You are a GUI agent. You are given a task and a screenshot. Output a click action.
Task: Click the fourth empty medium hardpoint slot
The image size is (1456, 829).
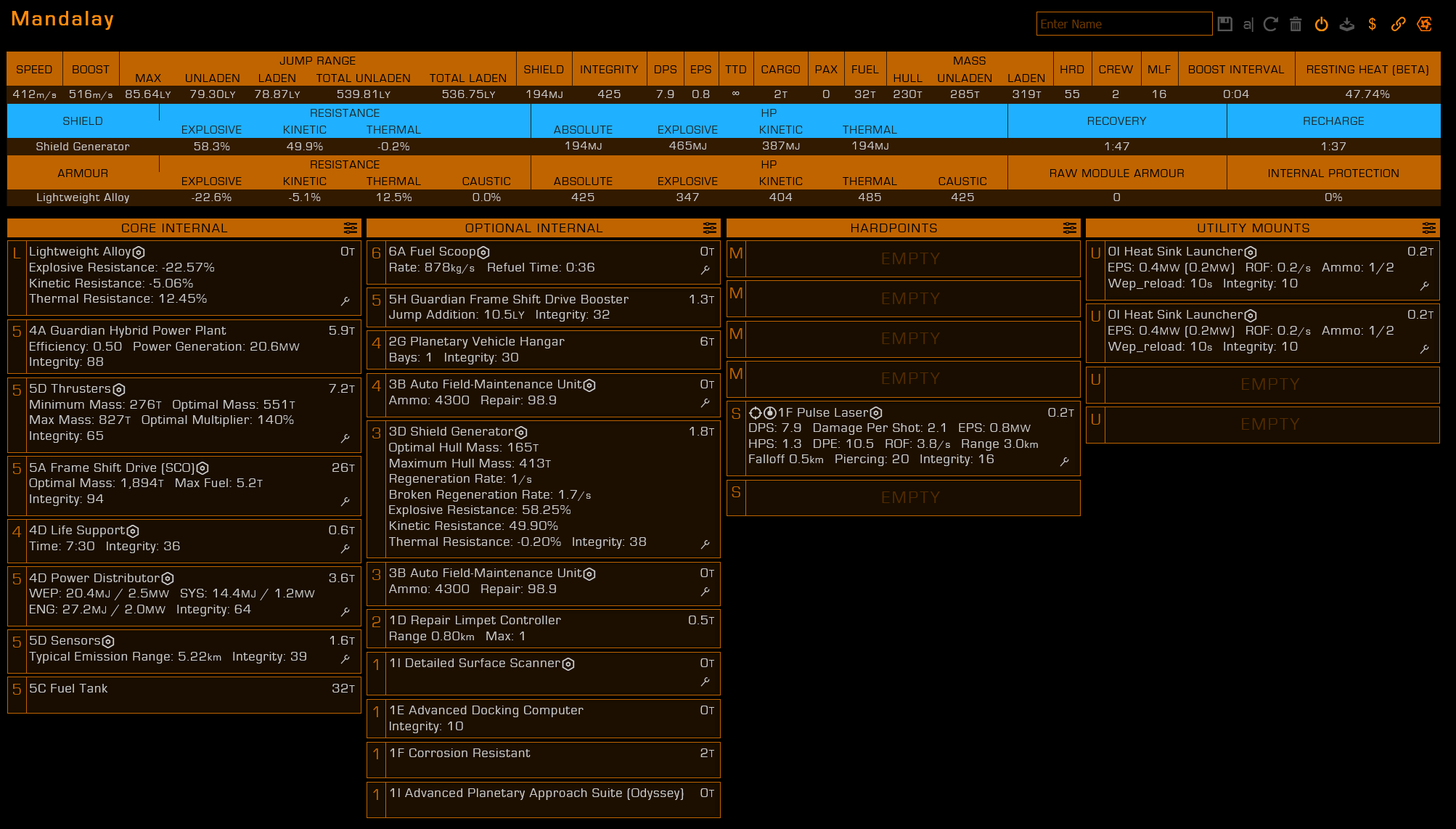[904, 378]
